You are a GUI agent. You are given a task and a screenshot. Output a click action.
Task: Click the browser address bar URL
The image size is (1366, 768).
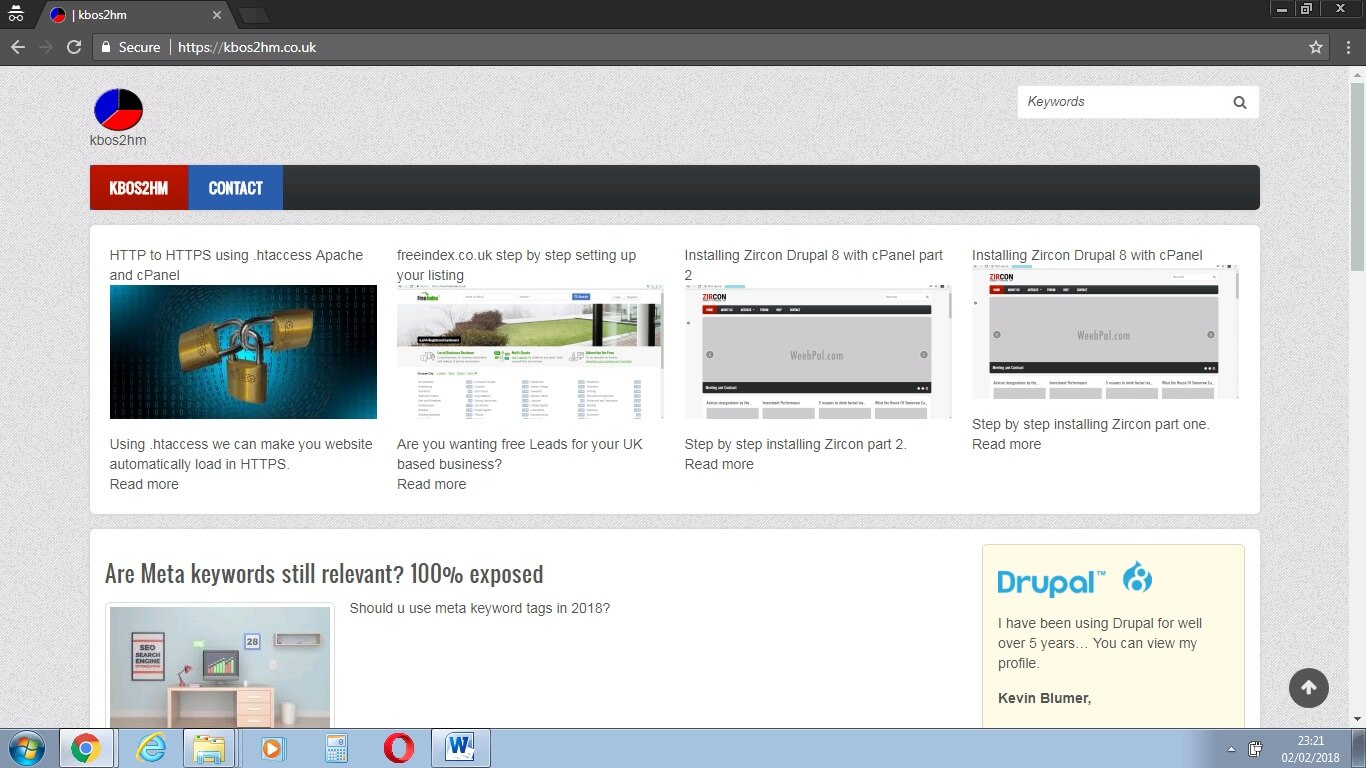[247, 47]
